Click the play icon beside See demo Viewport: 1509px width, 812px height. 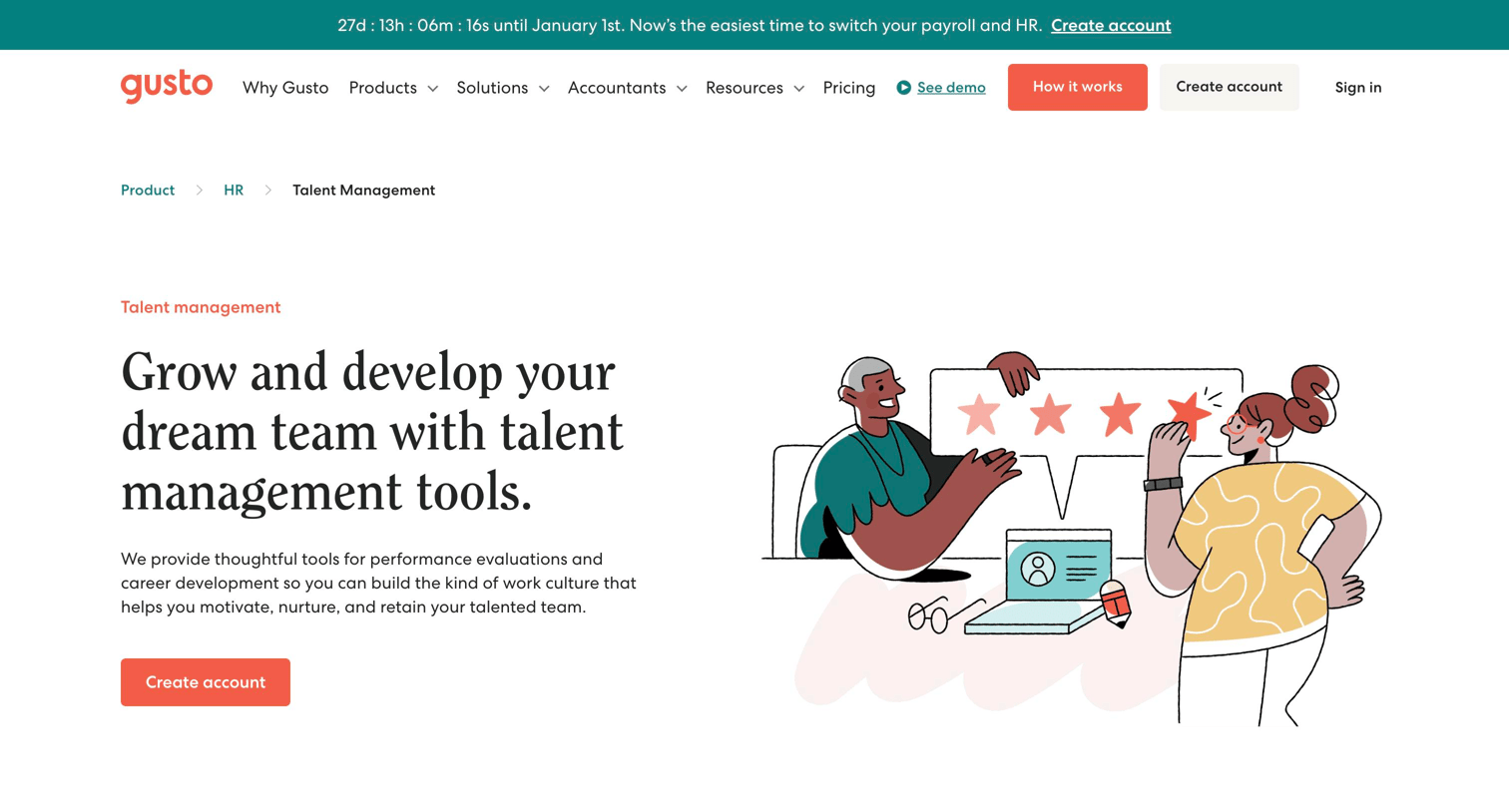pos(903,88)
